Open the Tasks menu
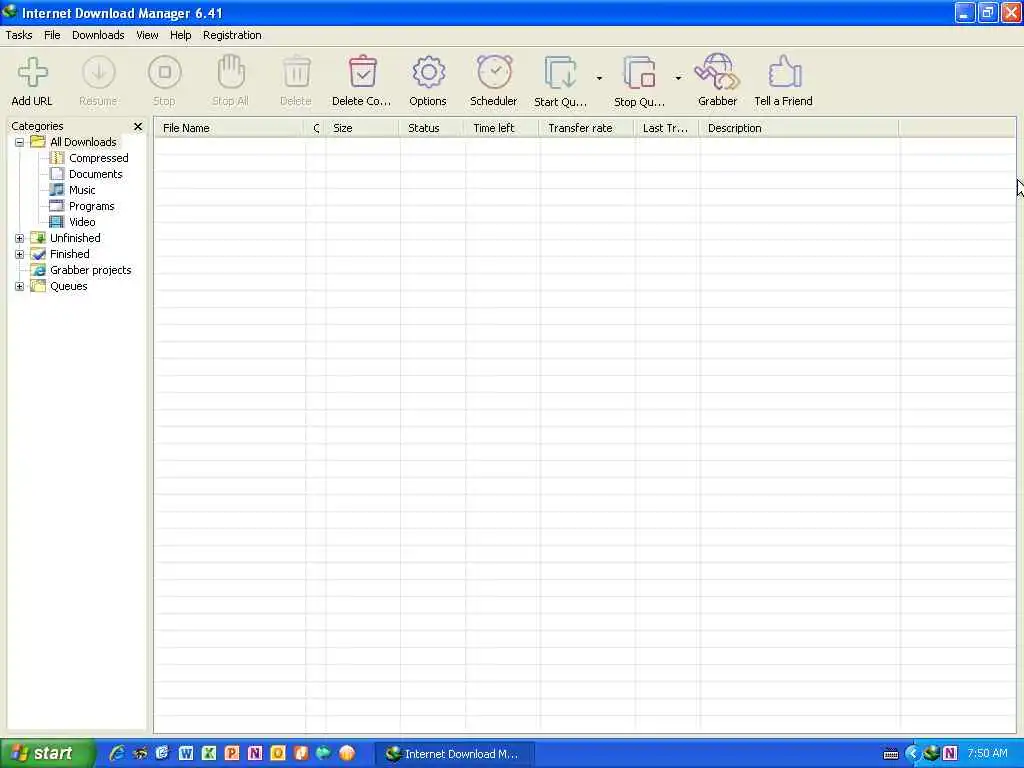The image size is (1024, 768). tap(19, 35)
